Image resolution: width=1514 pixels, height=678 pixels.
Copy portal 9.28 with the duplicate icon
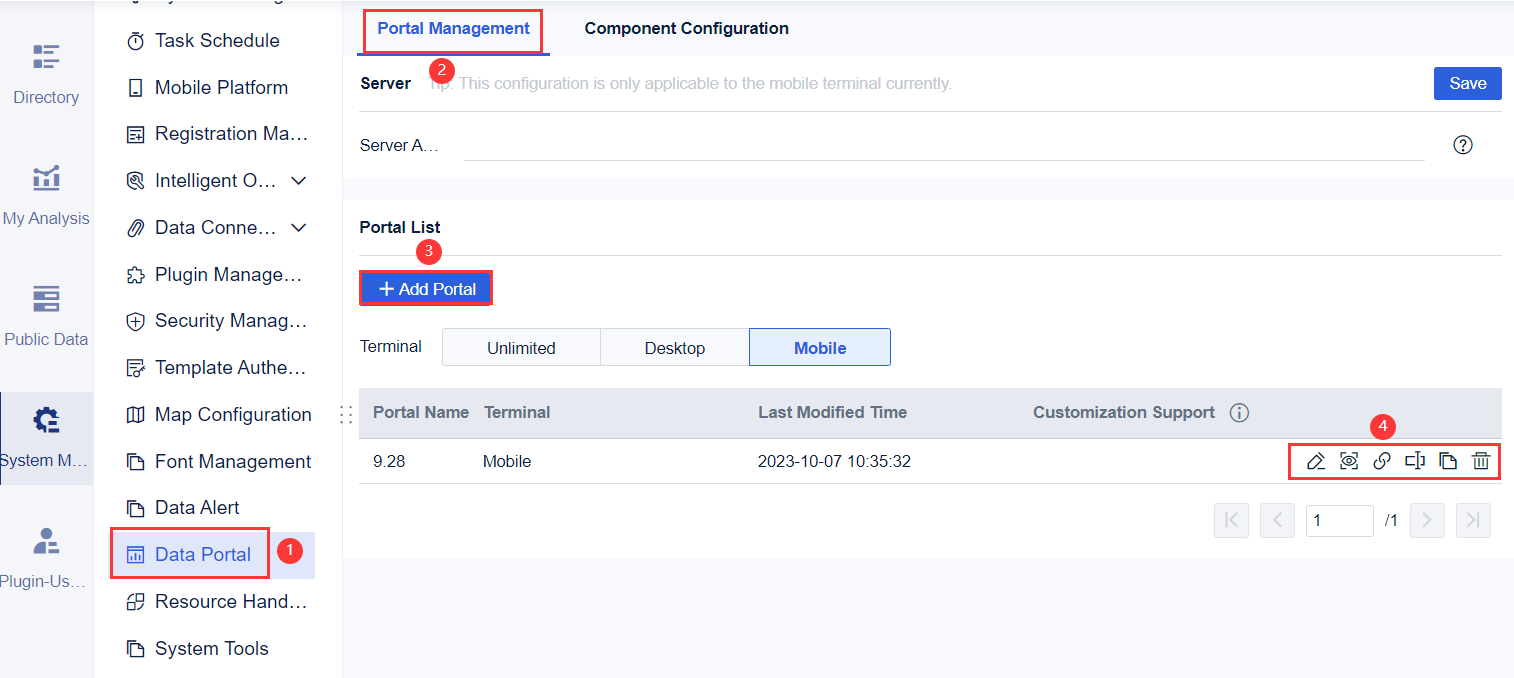1448,461
